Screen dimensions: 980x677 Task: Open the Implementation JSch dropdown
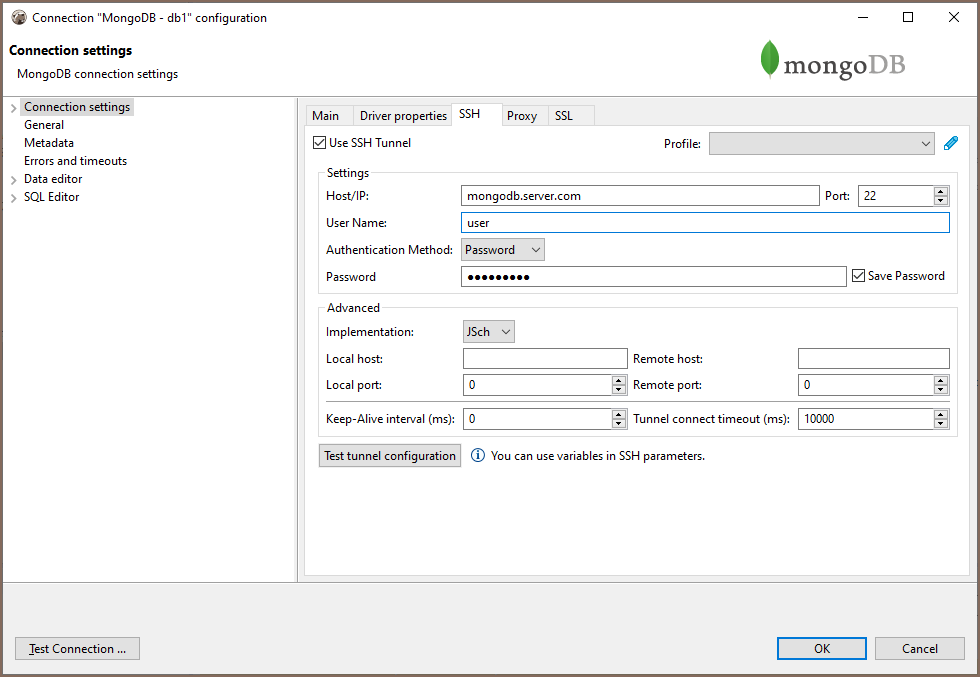tap(489, 331)
